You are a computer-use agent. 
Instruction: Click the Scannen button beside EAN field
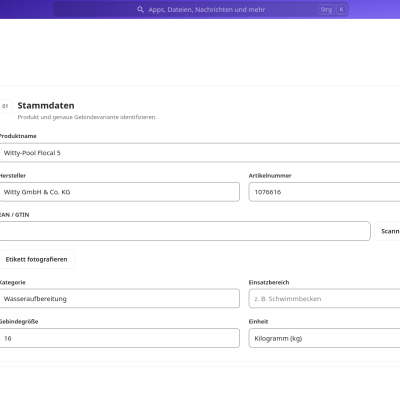387,231
